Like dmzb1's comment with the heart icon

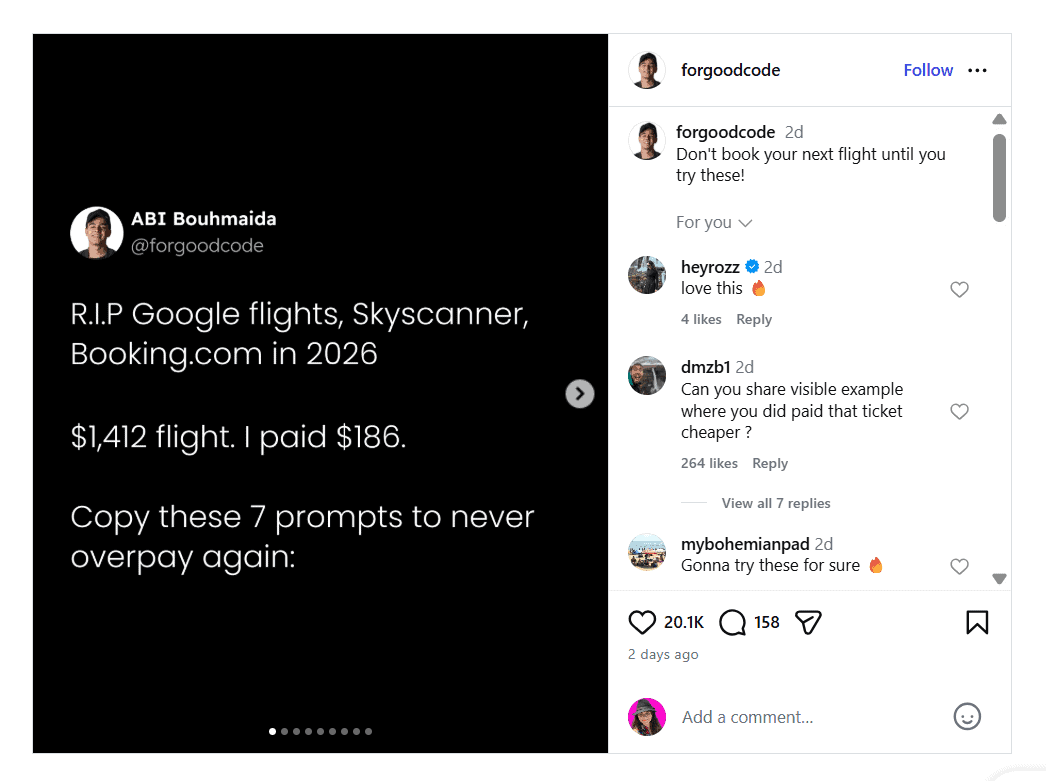pos(959,411)
